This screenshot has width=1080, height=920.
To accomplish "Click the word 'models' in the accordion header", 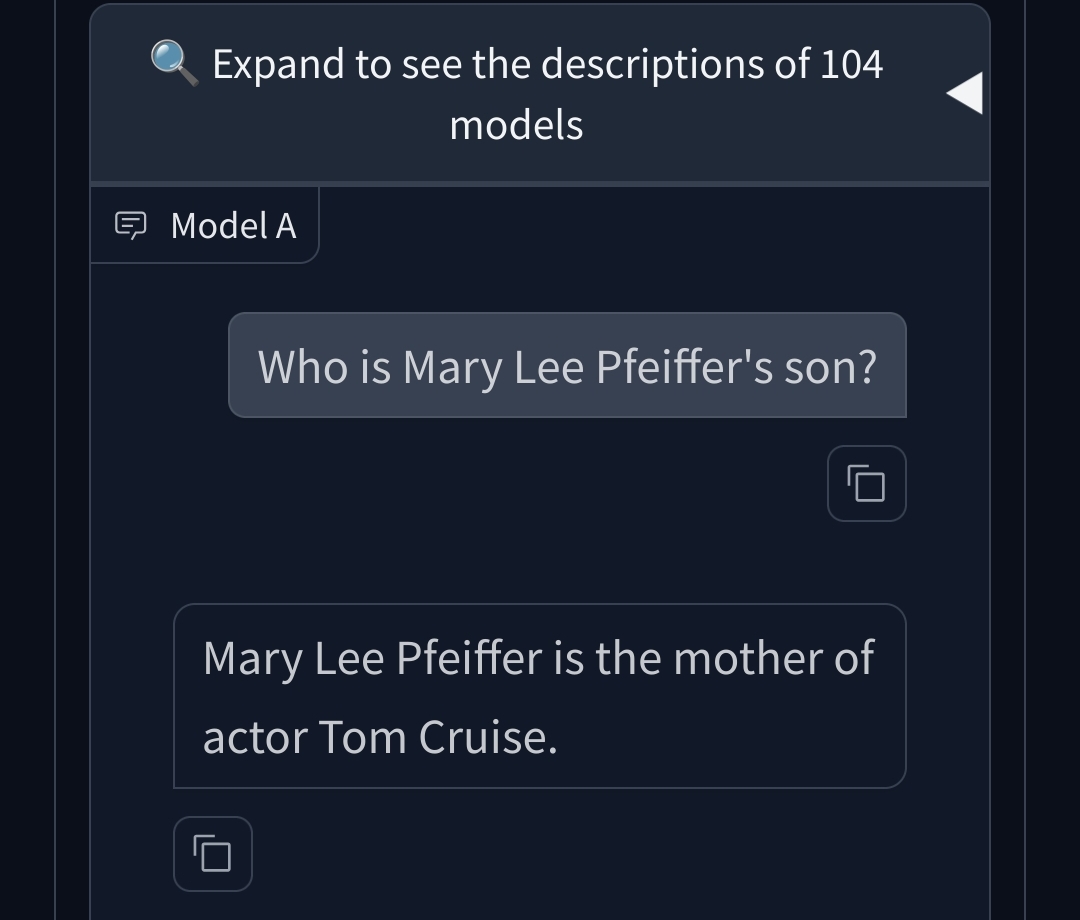I will [517, 125].
